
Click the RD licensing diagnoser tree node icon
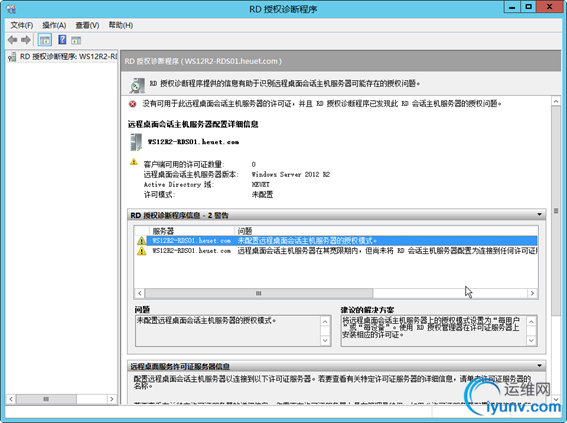(x=12, y=57)
